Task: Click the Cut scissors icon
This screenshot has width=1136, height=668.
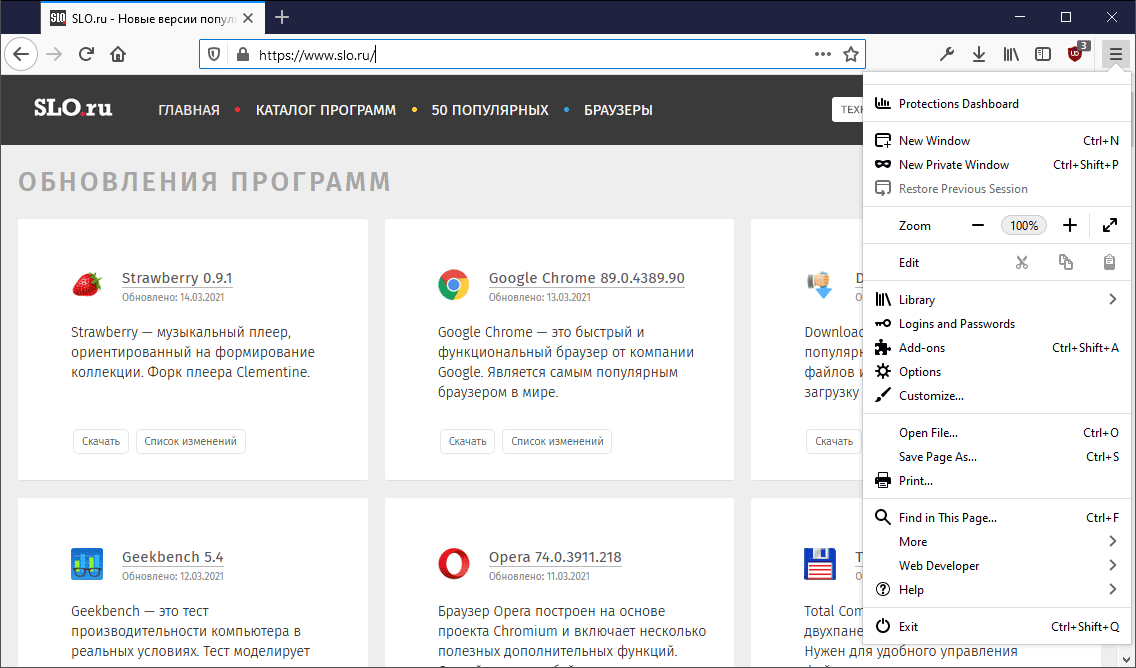Action: point(1022,262)
